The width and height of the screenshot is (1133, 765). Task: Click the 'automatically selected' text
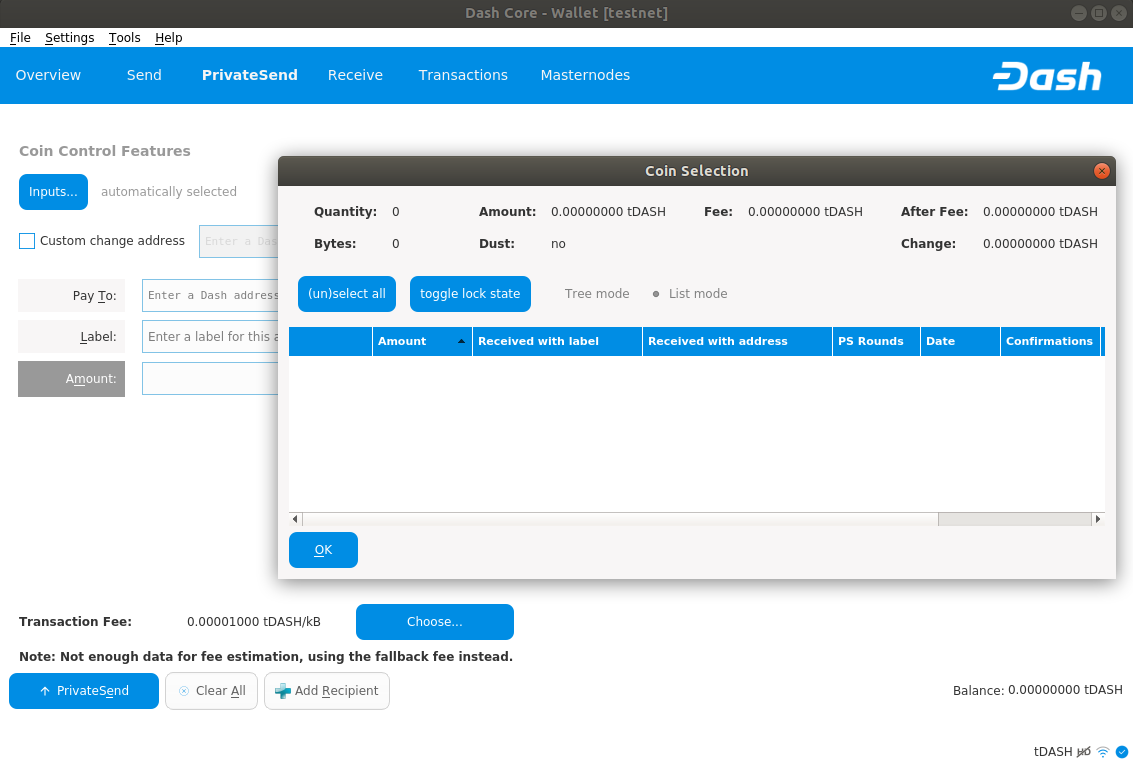tap(169, 192)
